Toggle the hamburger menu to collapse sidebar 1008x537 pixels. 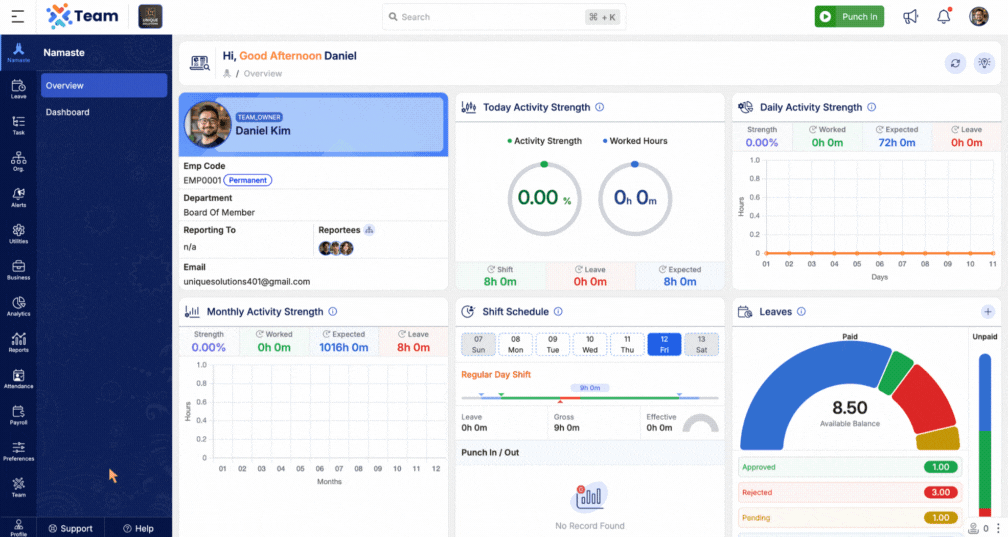[x=18, y=16]
